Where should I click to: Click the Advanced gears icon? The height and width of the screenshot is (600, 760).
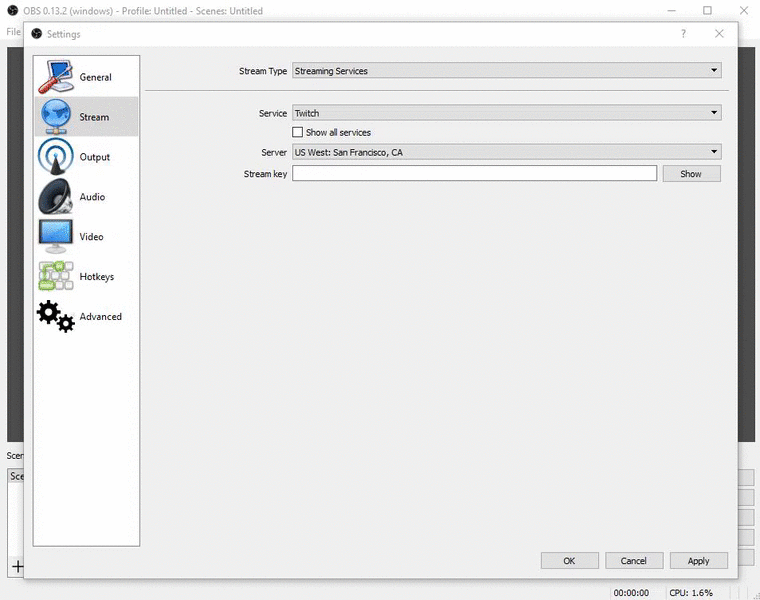click(x=56, y=316)
